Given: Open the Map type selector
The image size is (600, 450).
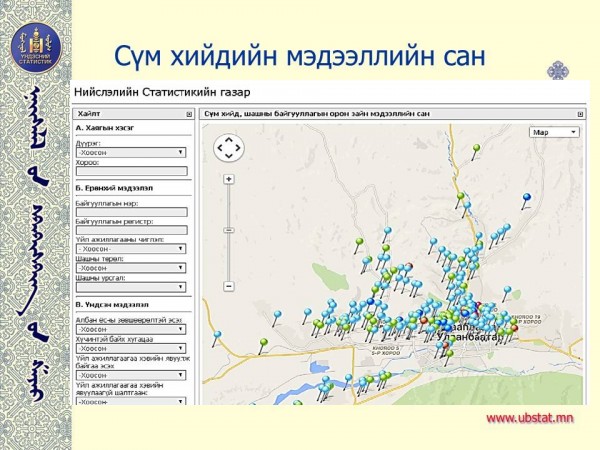Looking at the screenshot, I should tap(555, 132).
